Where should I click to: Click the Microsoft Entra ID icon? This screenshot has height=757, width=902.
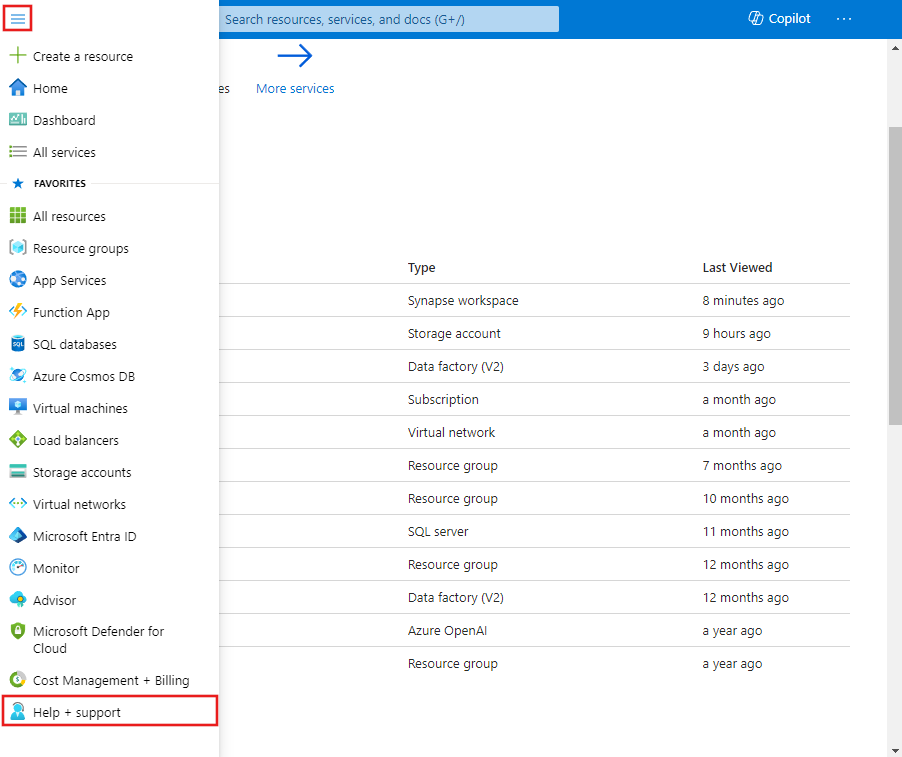click(18, 536)
